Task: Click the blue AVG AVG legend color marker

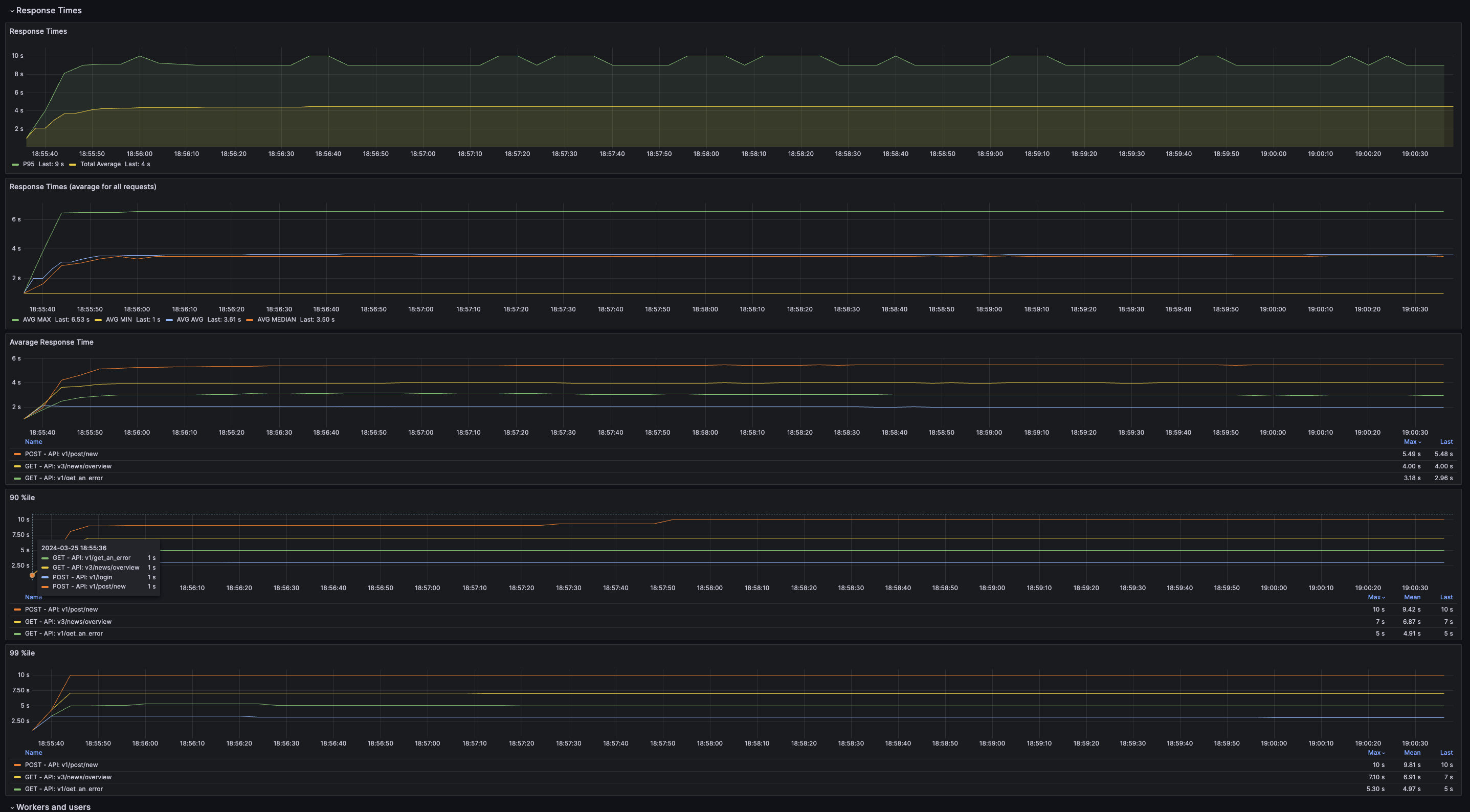Action: click(169, 320)
